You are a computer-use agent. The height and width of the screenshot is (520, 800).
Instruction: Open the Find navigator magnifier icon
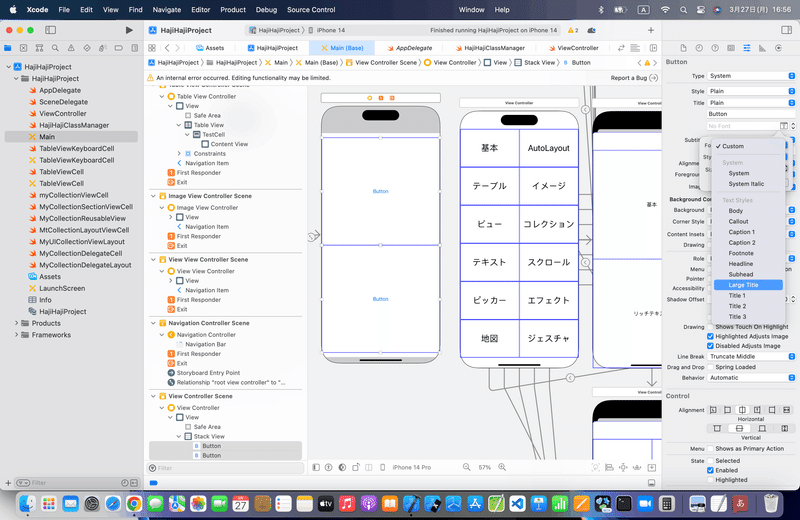(55, 48)
